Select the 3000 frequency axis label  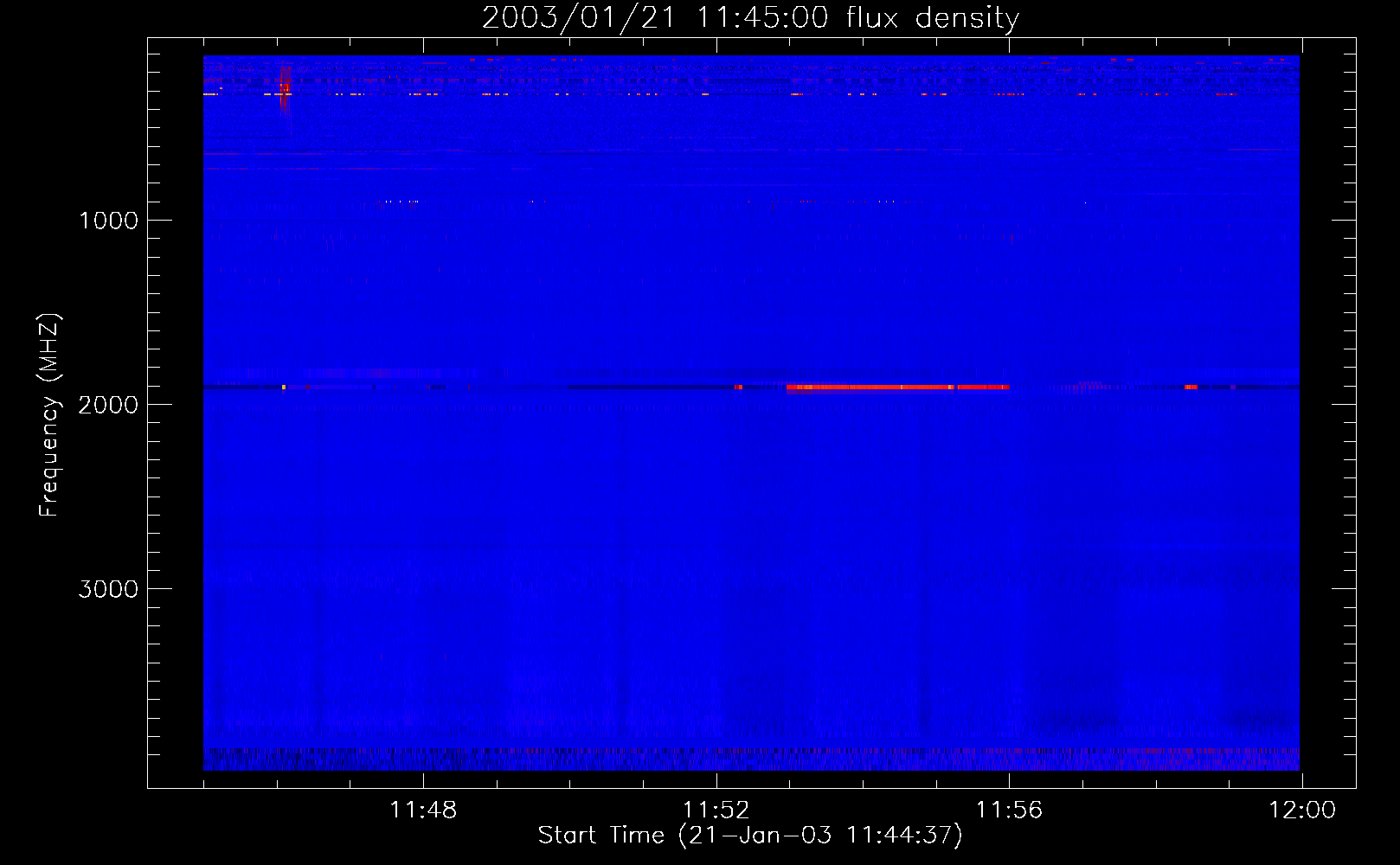click(x=108, y=589)
